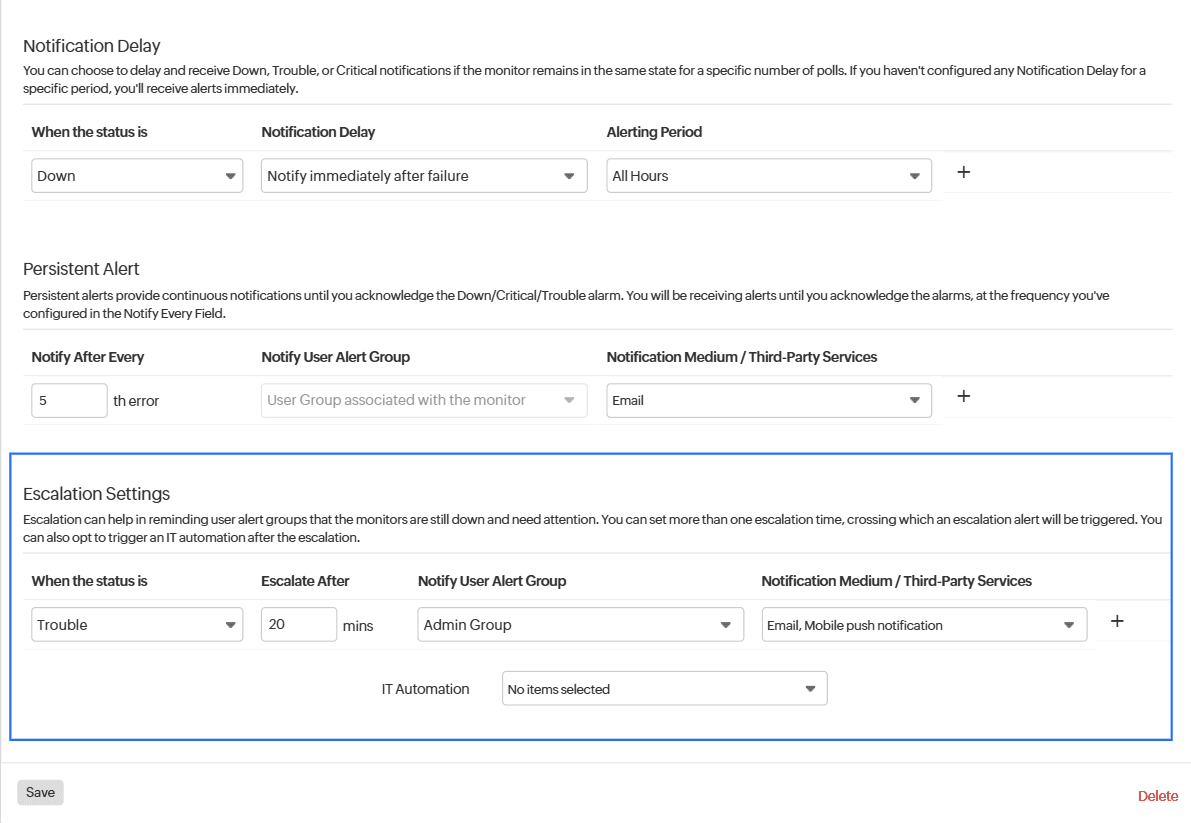Click the Notification Delay section heading
Screen dimensions: 1191x823
[x=92, y=46]
